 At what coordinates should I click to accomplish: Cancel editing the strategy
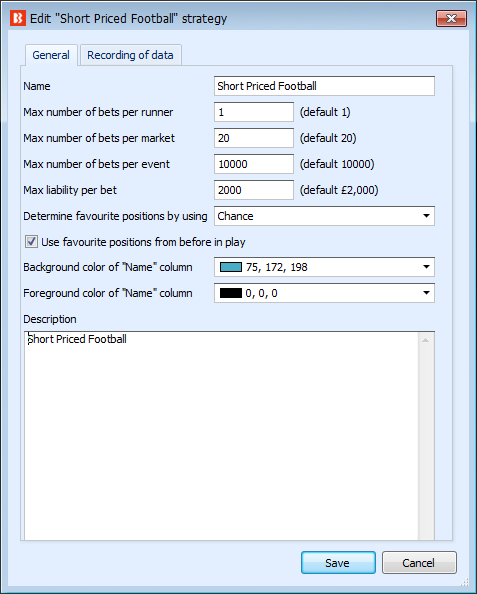[419, 563]
